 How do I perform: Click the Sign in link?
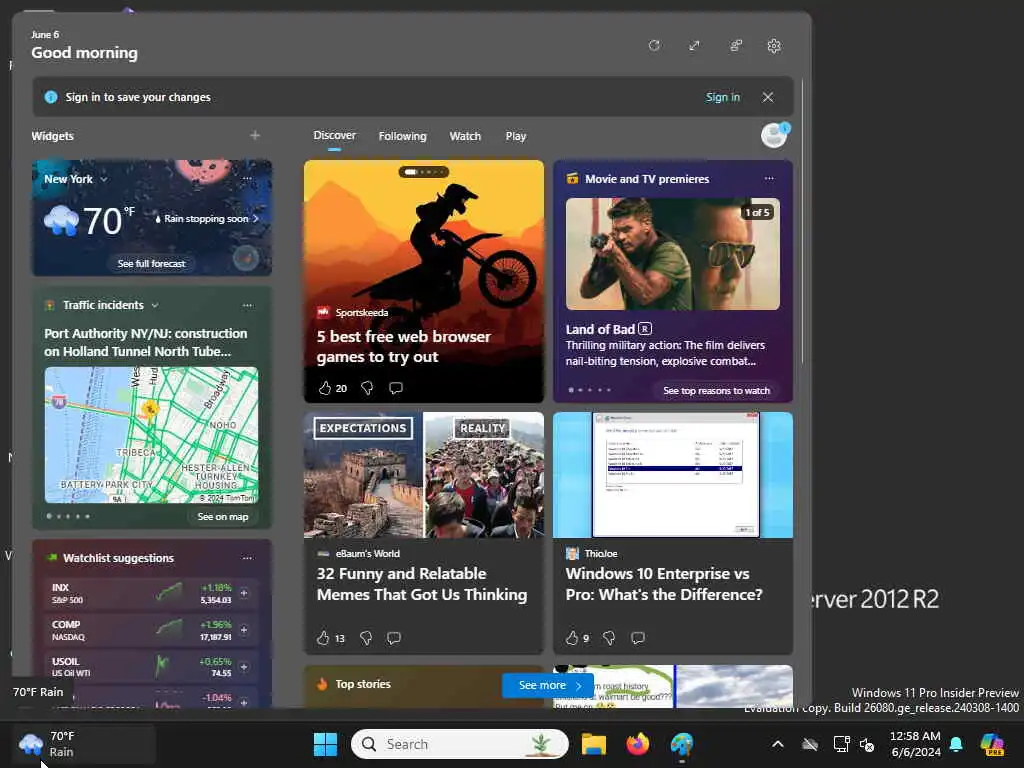[x=722, y=97]
